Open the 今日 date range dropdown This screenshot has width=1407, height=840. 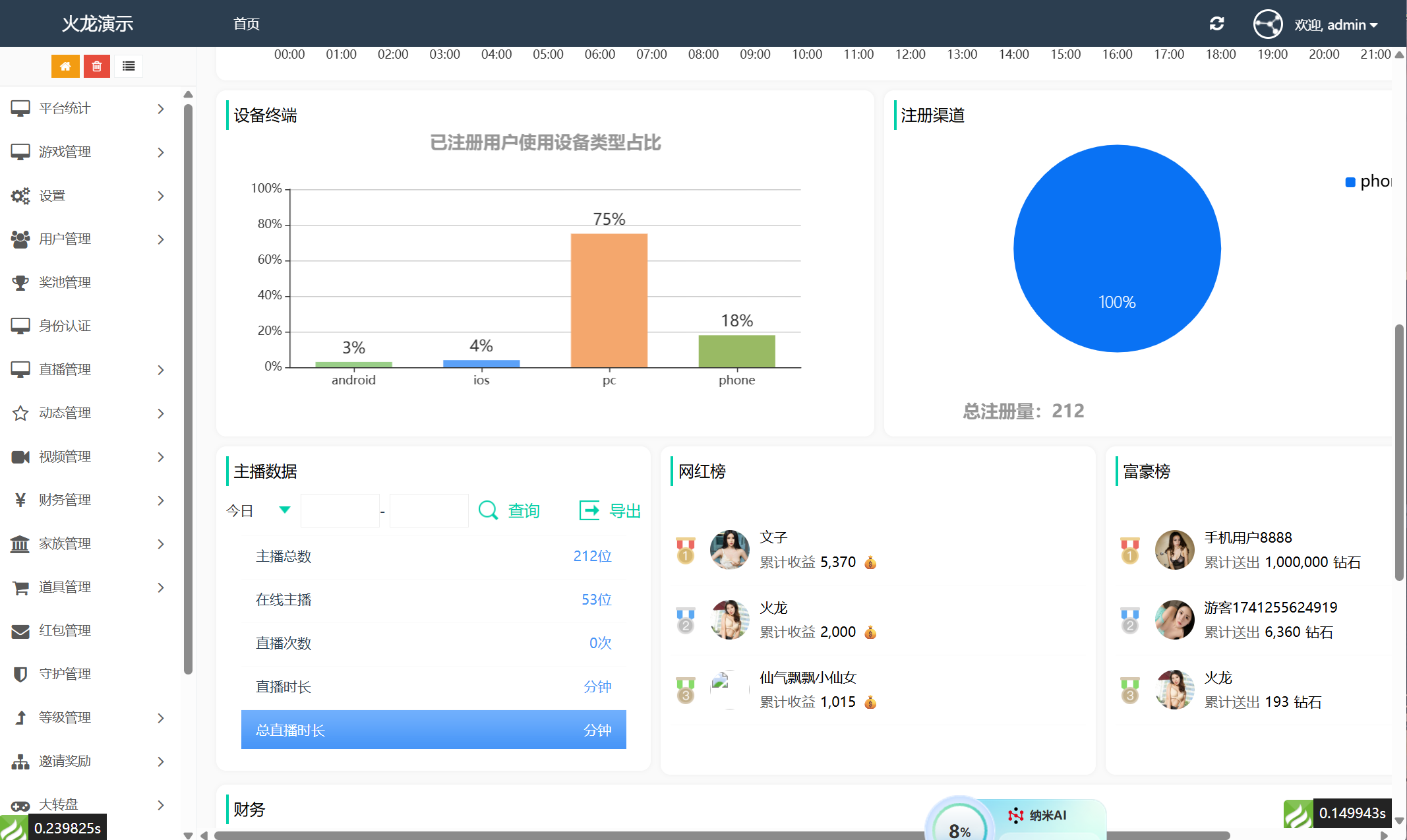pos(258,510)
